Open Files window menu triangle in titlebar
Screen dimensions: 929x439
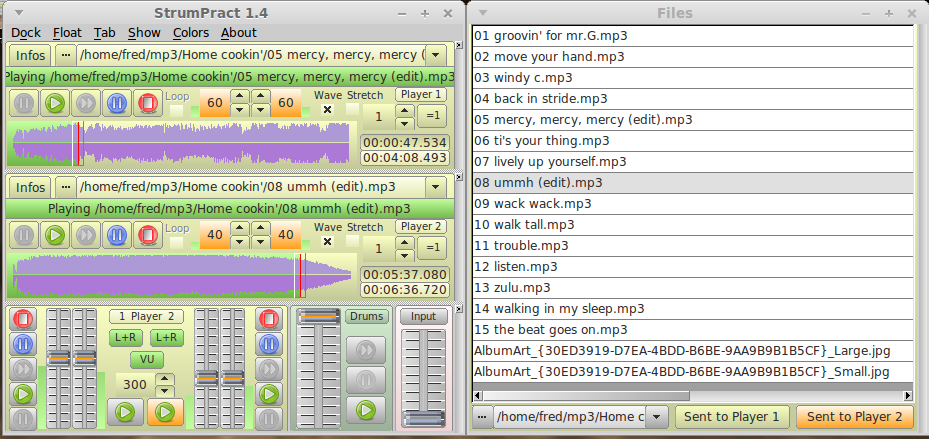(483, 13)
